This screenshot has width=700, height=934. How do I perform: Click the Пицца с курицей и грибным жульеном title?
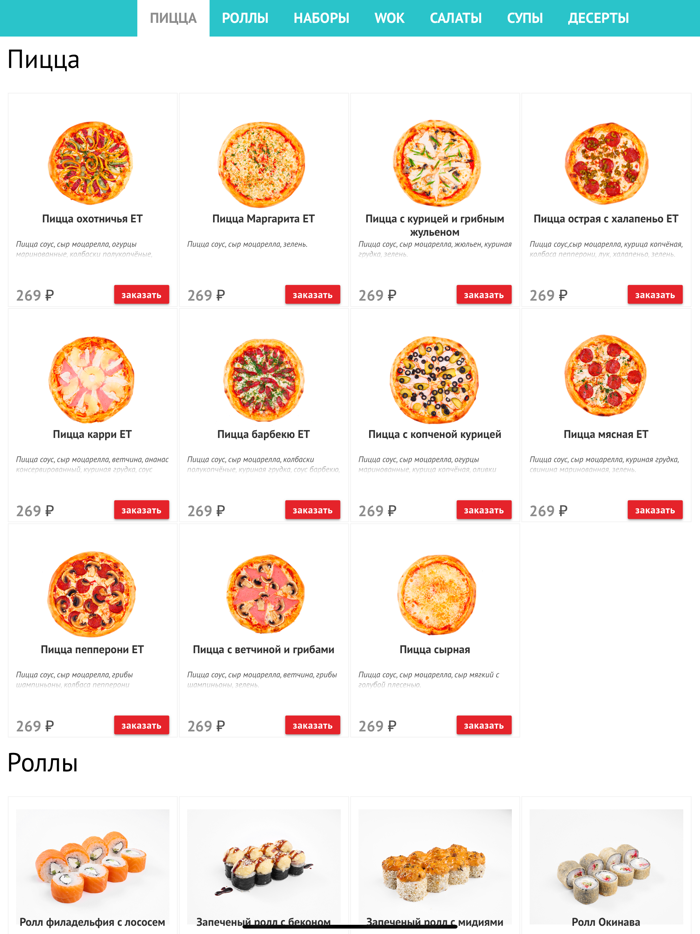pyautogui.click(x=434, y=225)
